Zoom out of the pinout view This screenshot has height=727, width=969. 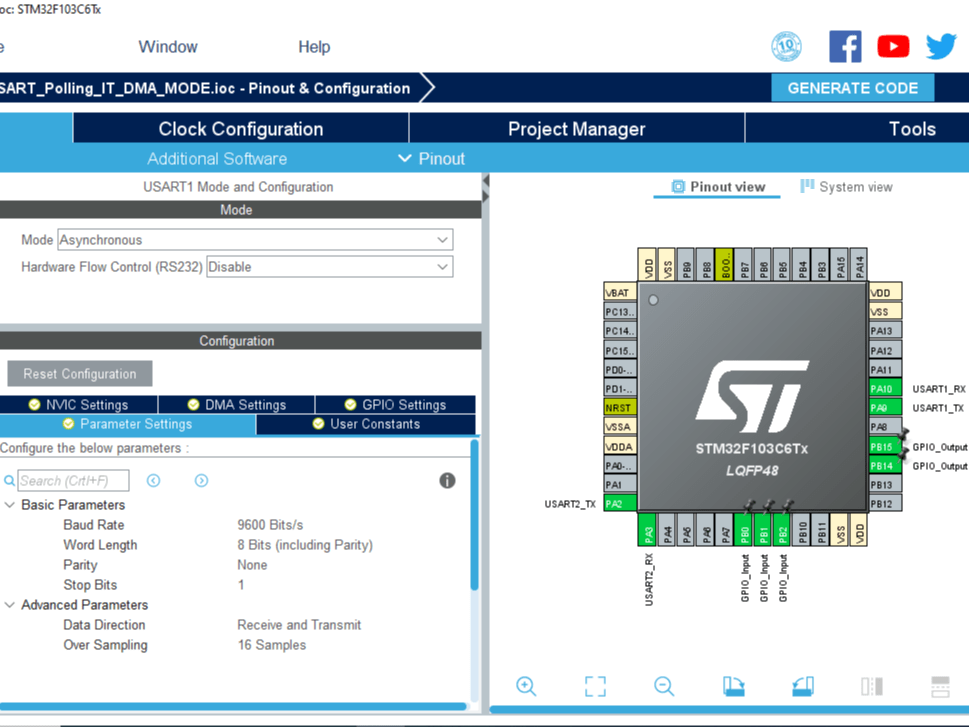coord(663,687)
